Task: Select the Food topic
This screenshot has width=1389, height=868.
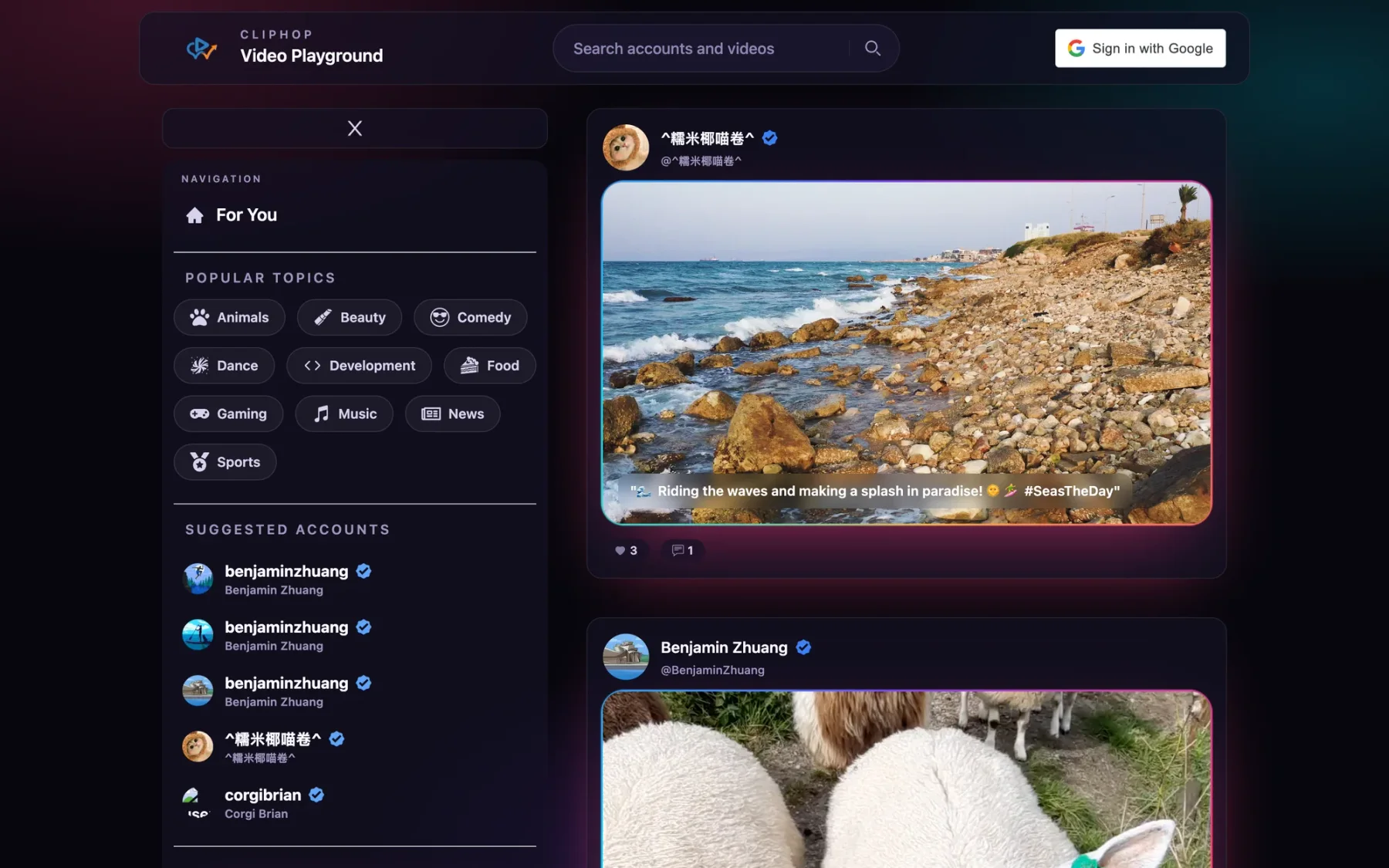Action: [x=489, y=366]
